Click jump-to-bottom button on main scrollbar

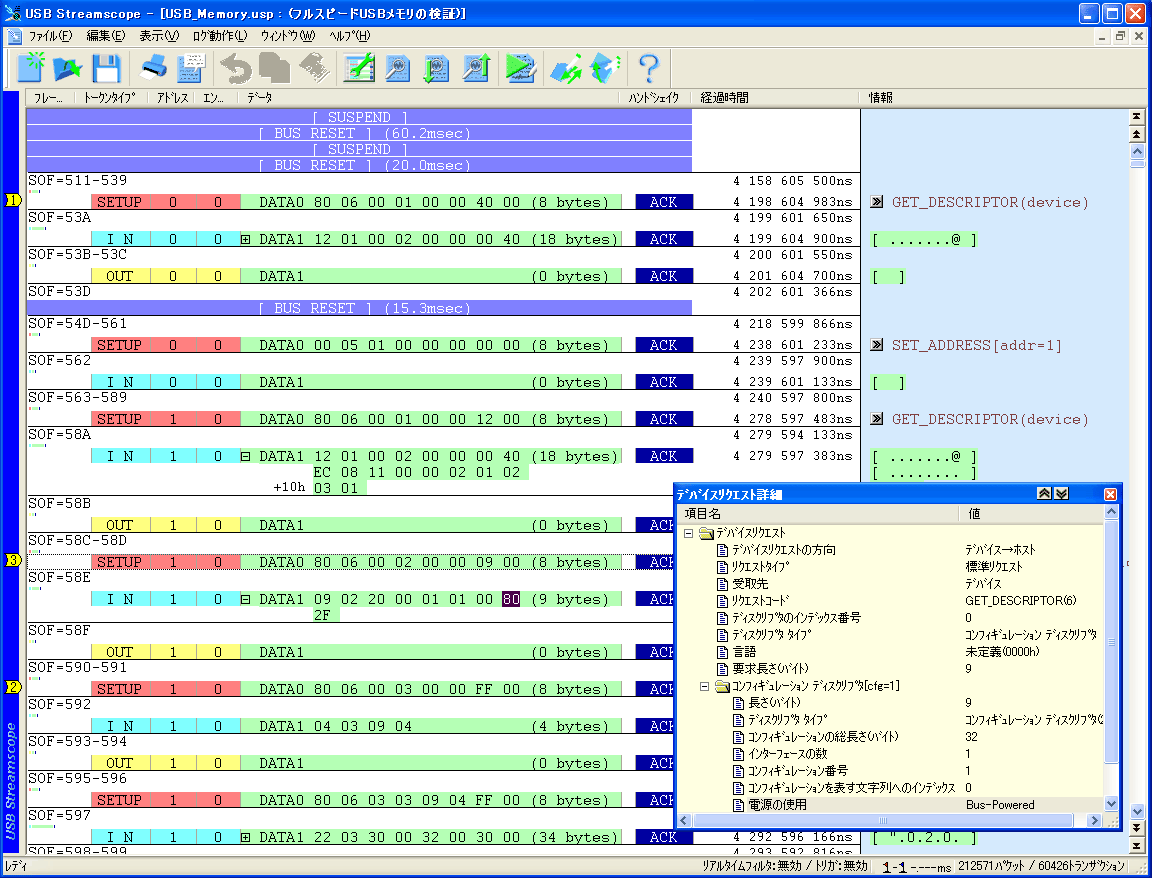tap(1137, 846)
